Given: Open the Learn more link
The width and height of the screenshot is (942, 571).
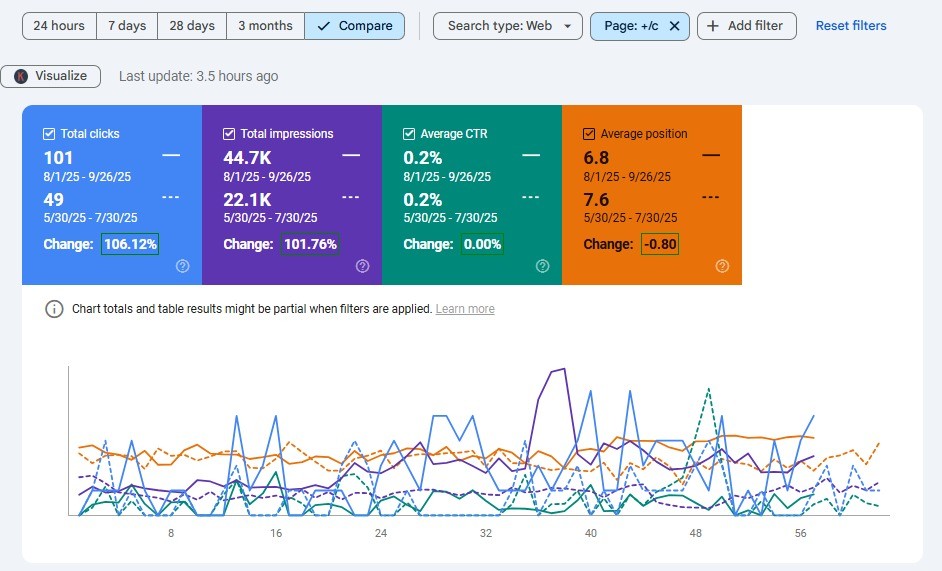Looking at the screenshot, I should [x=465, y=309].
